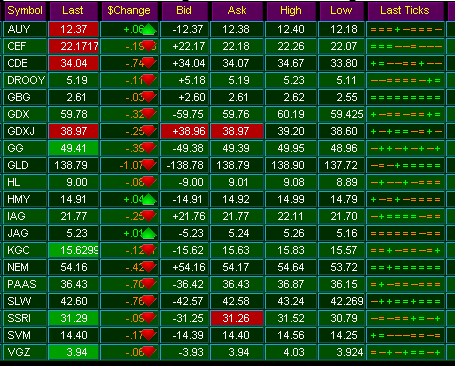Click the red down arrow in CDE row

[149, 63]
